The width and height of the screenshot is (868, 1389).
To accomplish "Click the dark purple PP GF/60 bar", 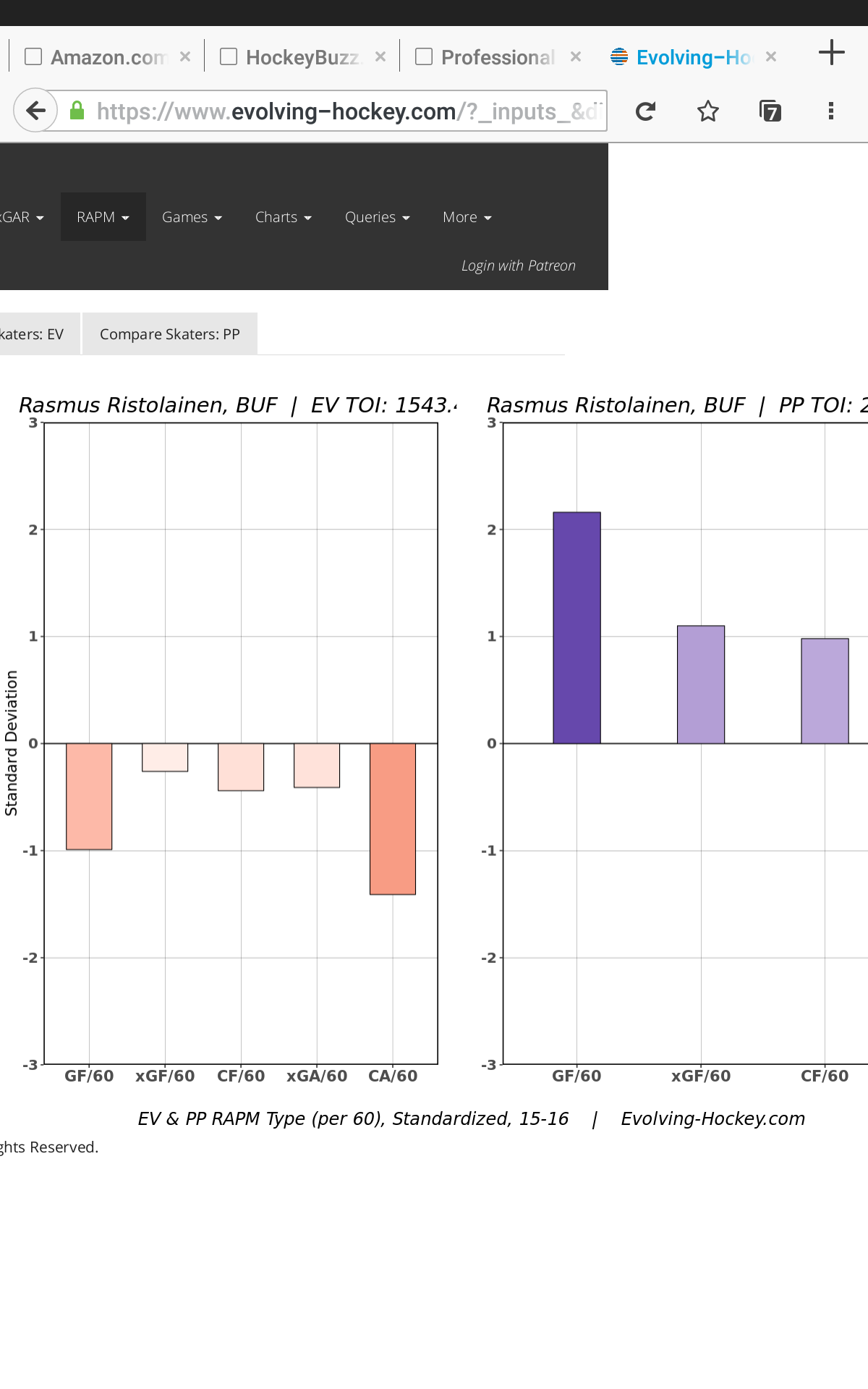I will [x=576, y=628].
